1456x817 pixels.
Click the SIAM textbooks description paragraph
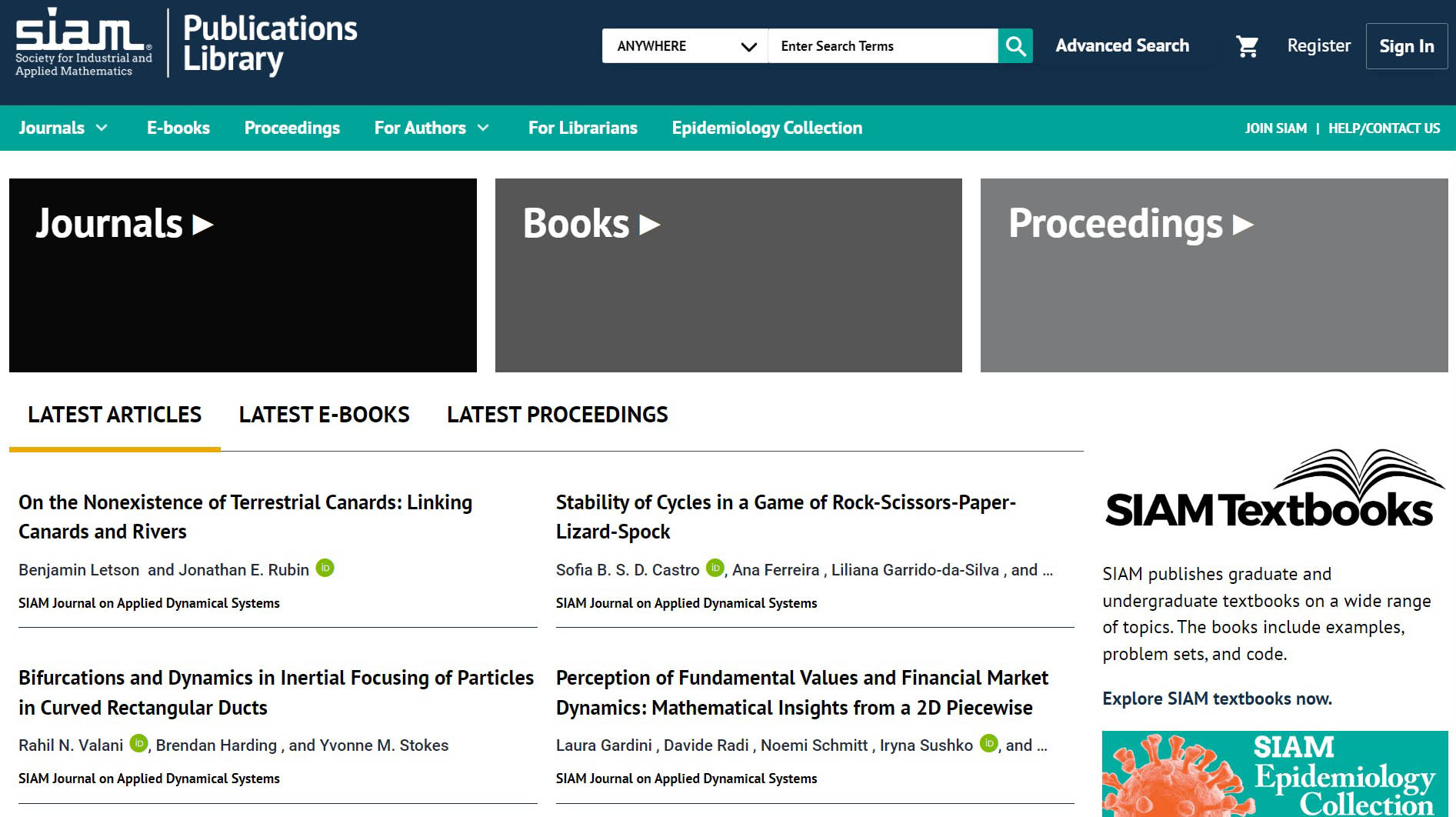1267,614
